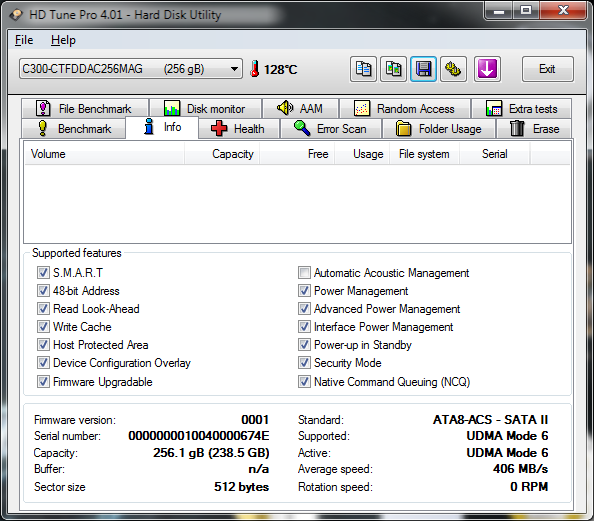Click the standard value ATA8-ACS - SATA II

pos(491,419)
